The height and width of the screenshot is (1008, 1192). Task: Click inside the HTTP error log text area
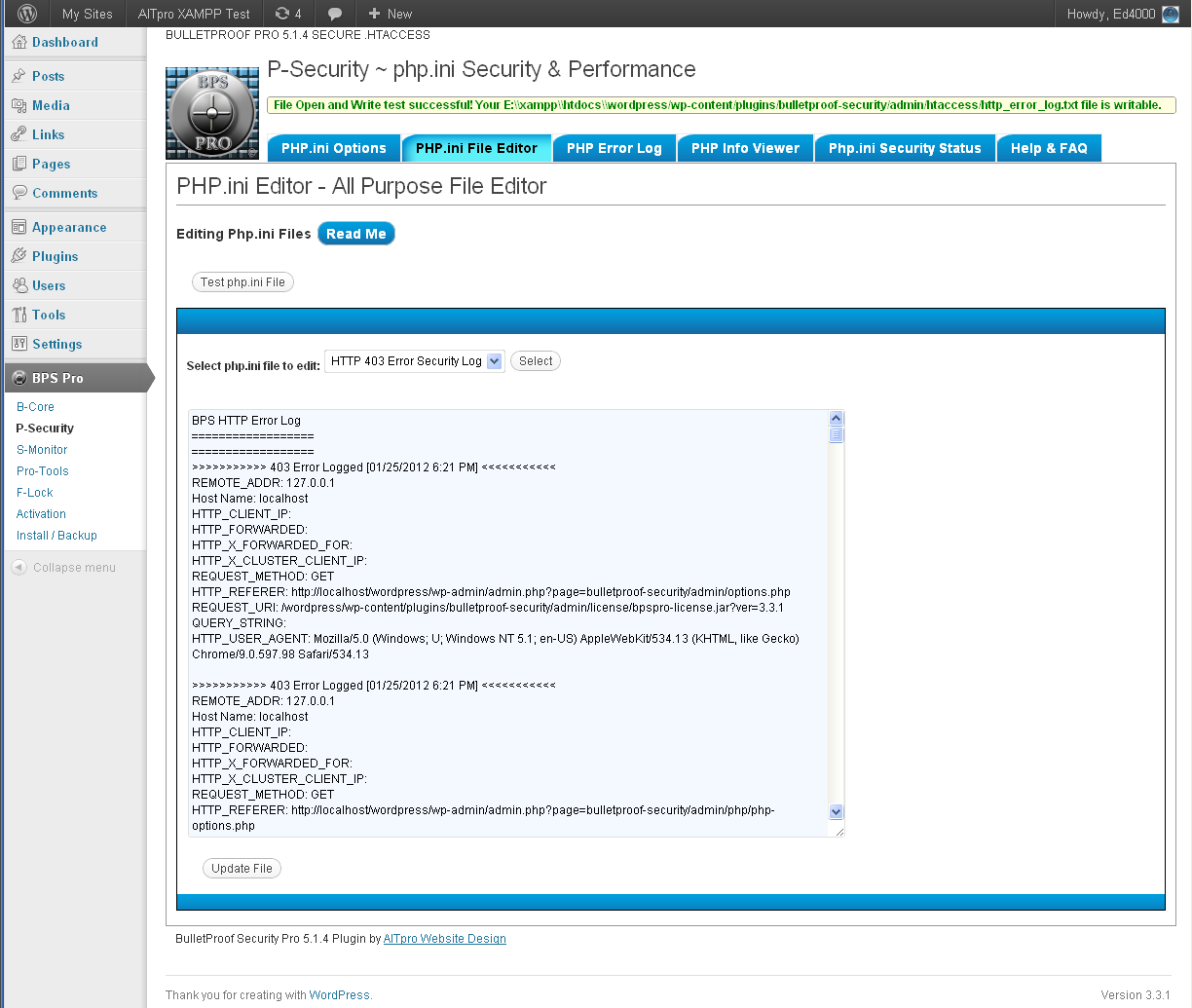tap(506, 623)
